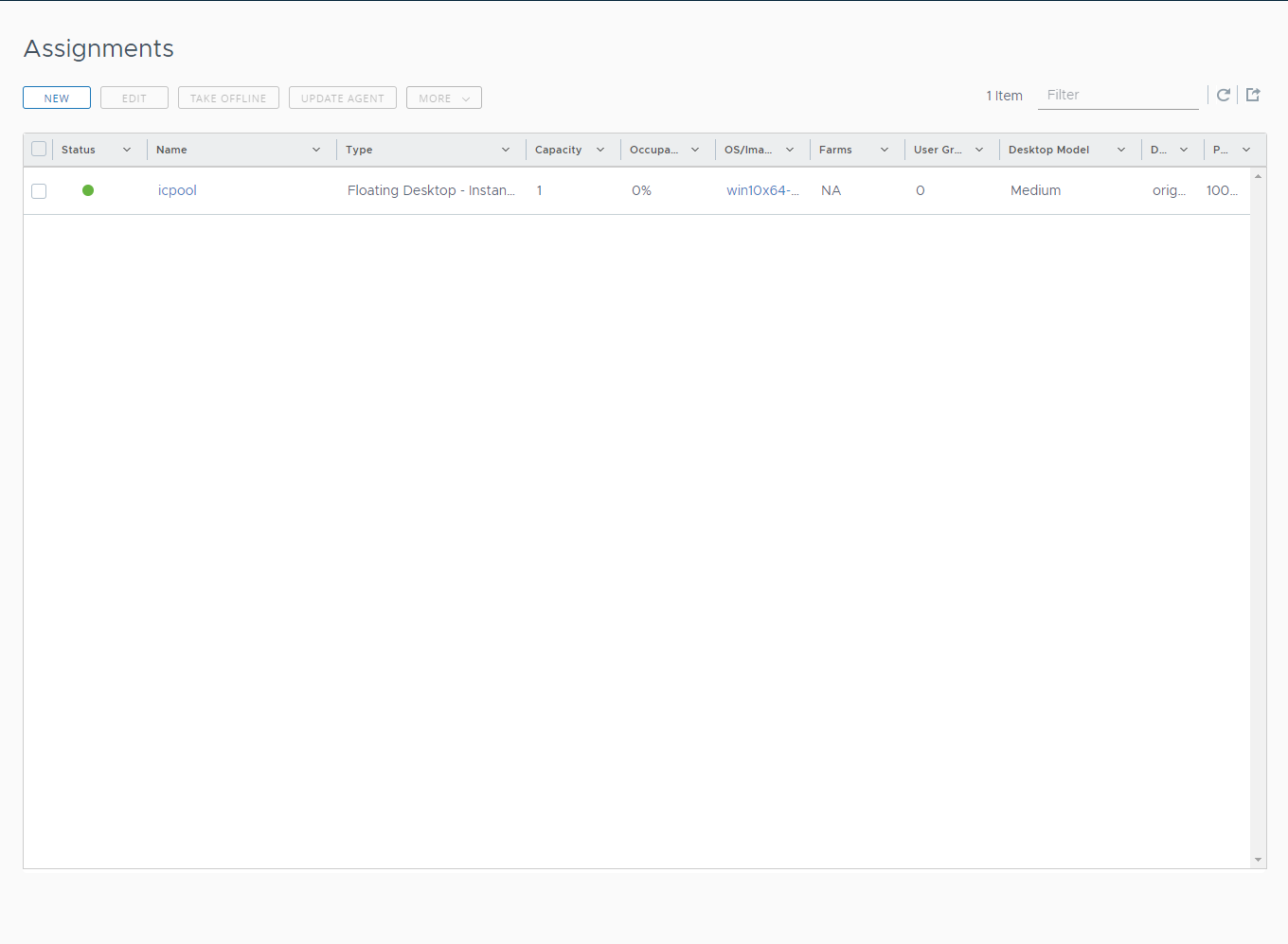Expand the MORE dropdown button
This screenshot has height=944, width=1288.
444,98
